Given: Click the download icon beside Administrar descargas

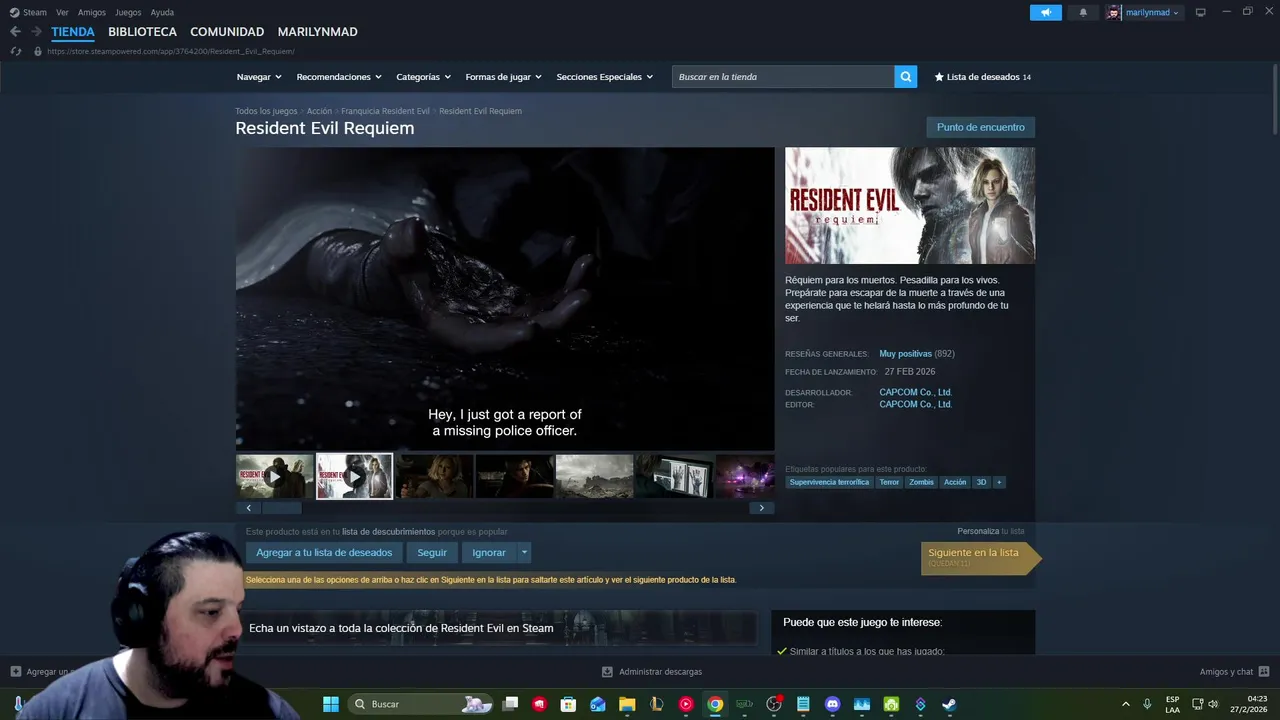Looking at the screenshot, I should click(607, 672).
